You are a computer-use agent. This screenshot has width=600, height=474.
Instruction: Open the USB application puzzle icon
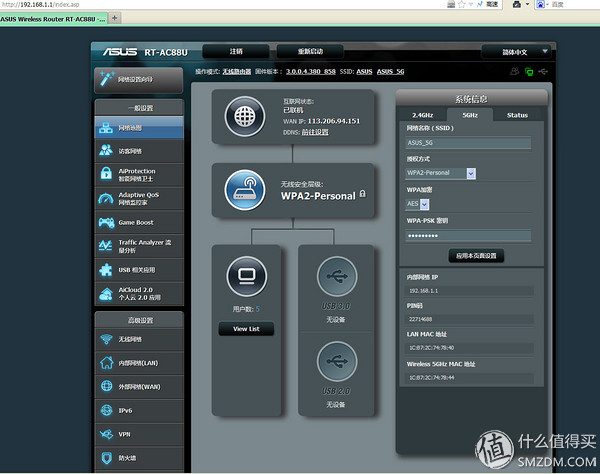click(x=106, y=270)
